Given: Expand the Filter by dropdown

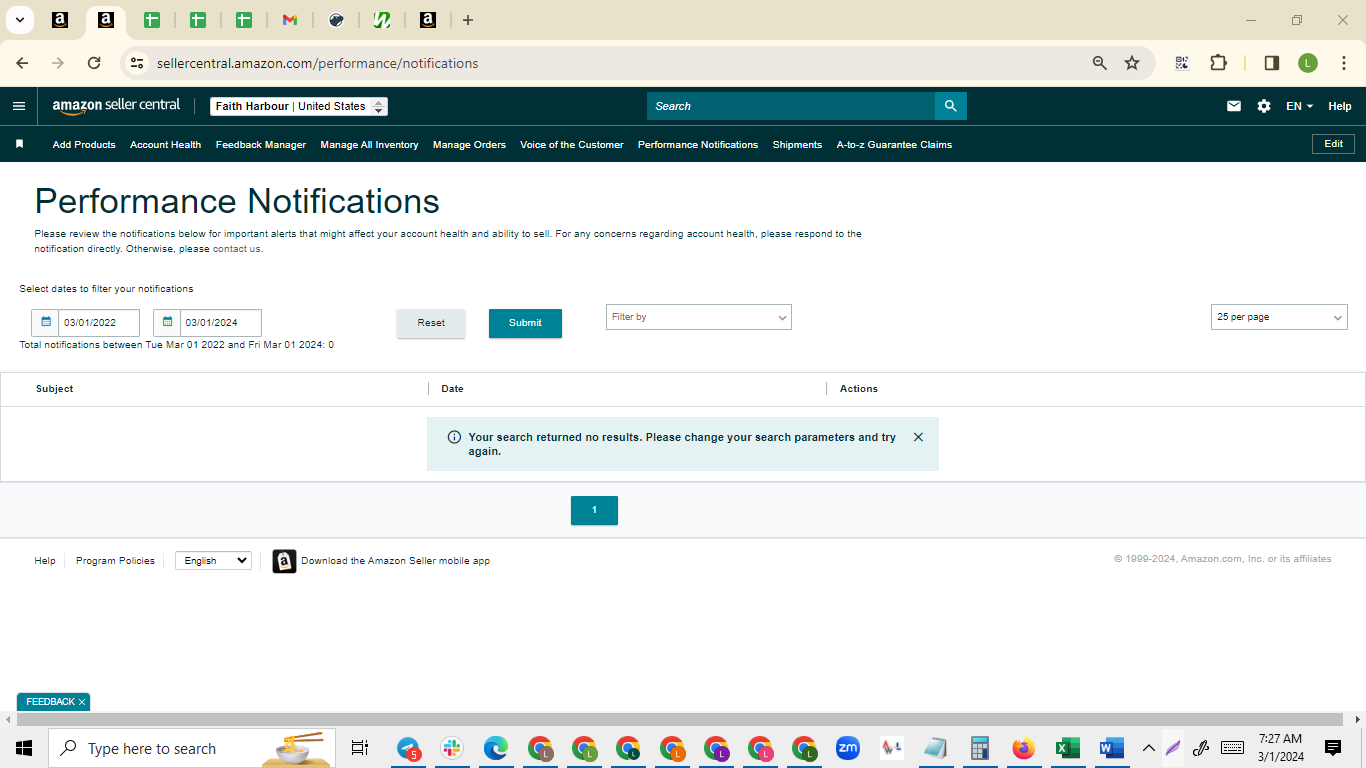Looking at the screenshot, I should click(x=699, y=317).
